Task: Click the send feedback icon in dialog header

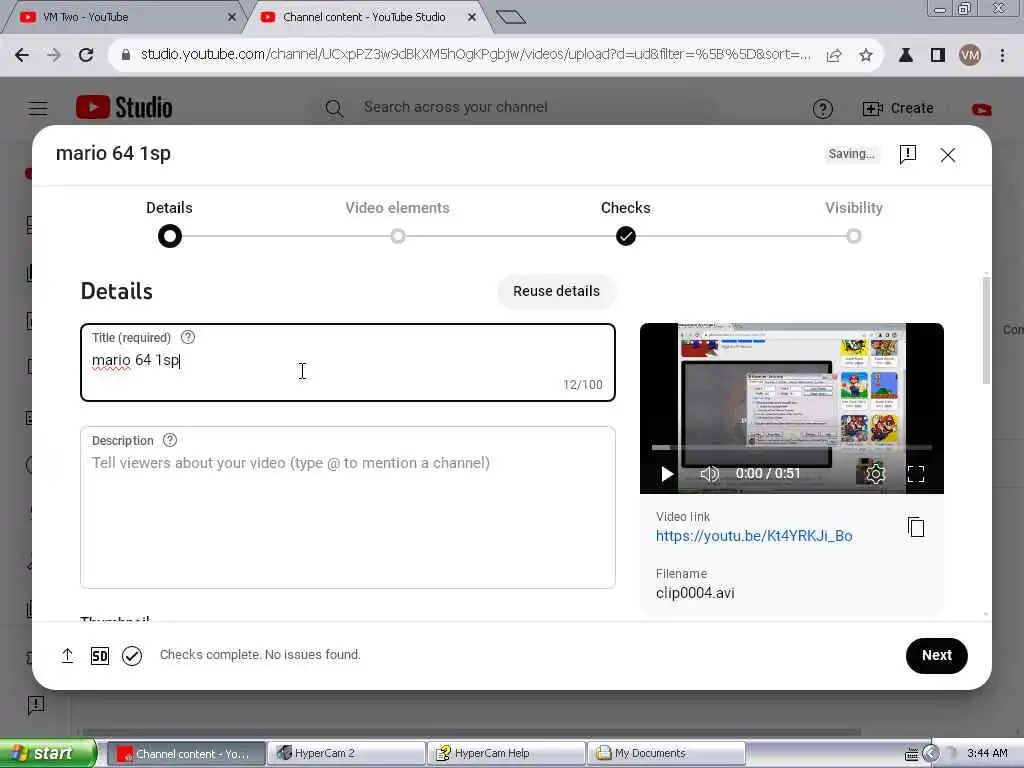Action: point(908,154)
